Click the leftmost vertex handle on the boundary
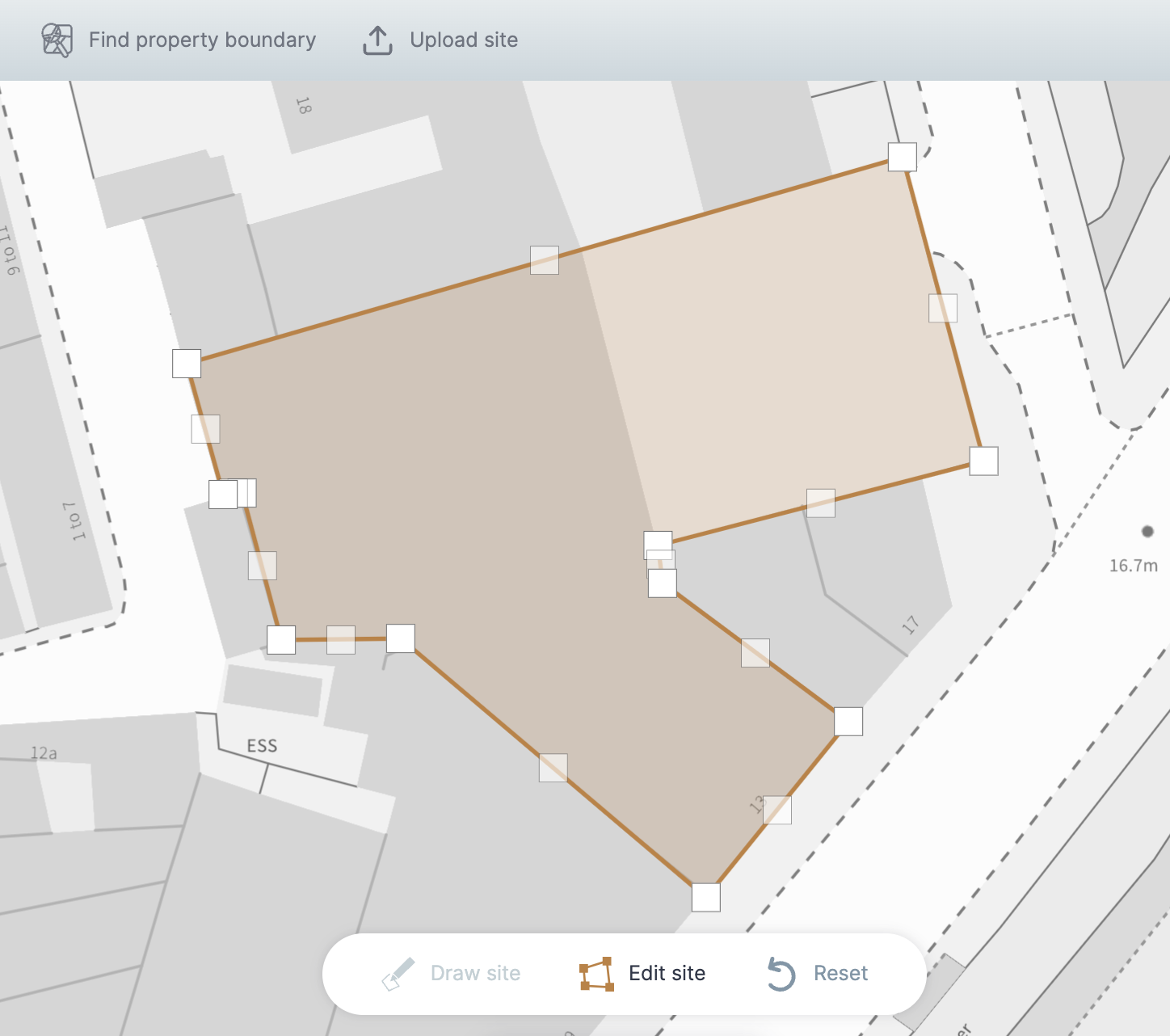The width and height of the screenshot is (1170, 1036). tap(187, 364)
